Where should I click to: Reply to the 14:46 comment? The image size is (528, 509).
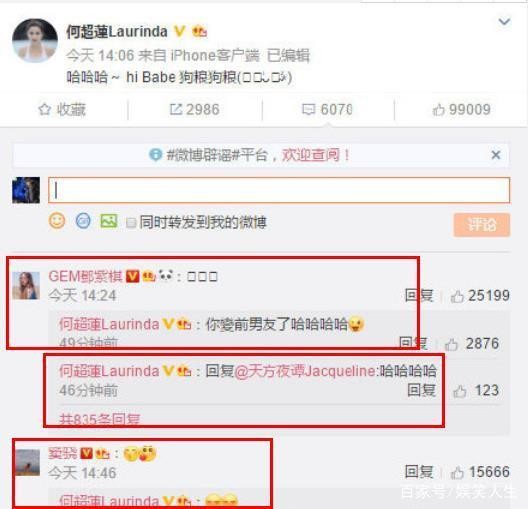click(419, 472)
